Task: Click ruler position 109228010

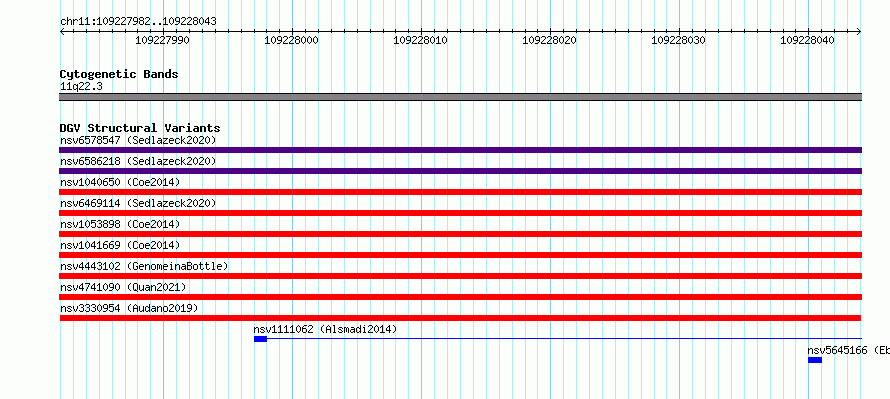Action: pos(421,40)
